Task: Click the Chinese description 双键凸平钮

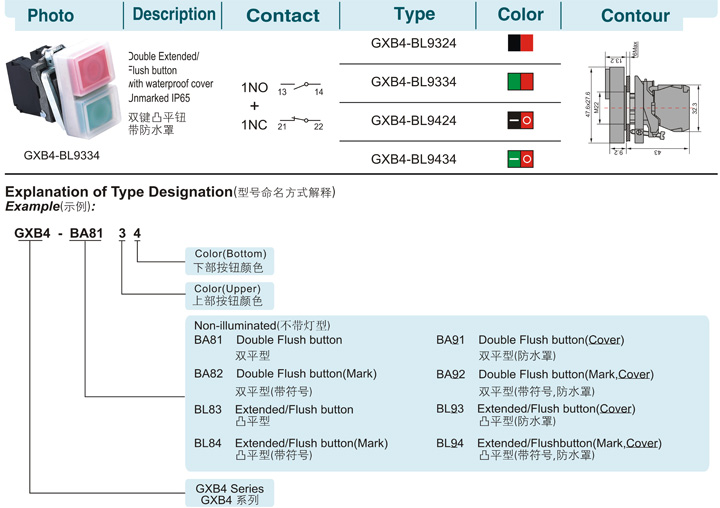Action: [157, 117]
